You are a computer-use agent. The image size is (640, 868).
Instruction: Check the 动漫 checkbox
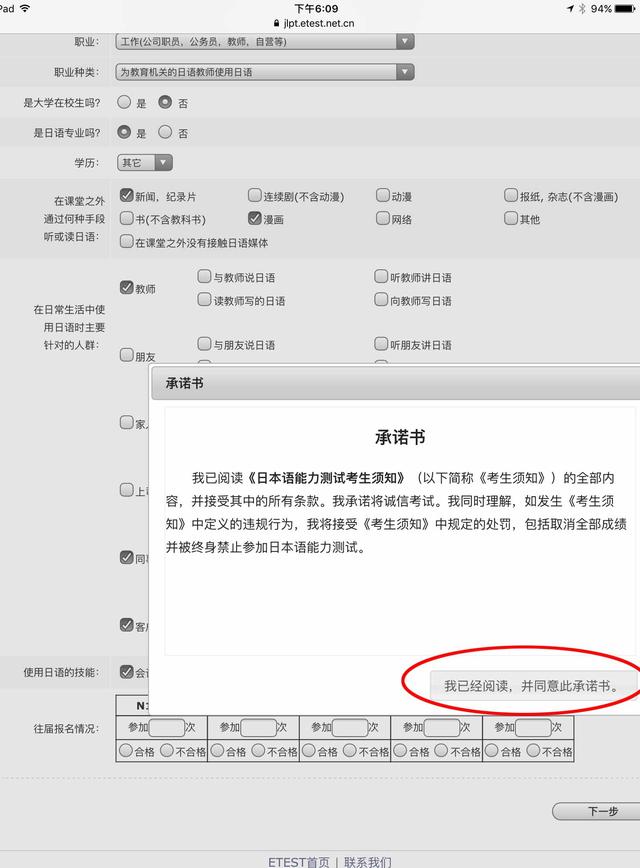point(383,196)
